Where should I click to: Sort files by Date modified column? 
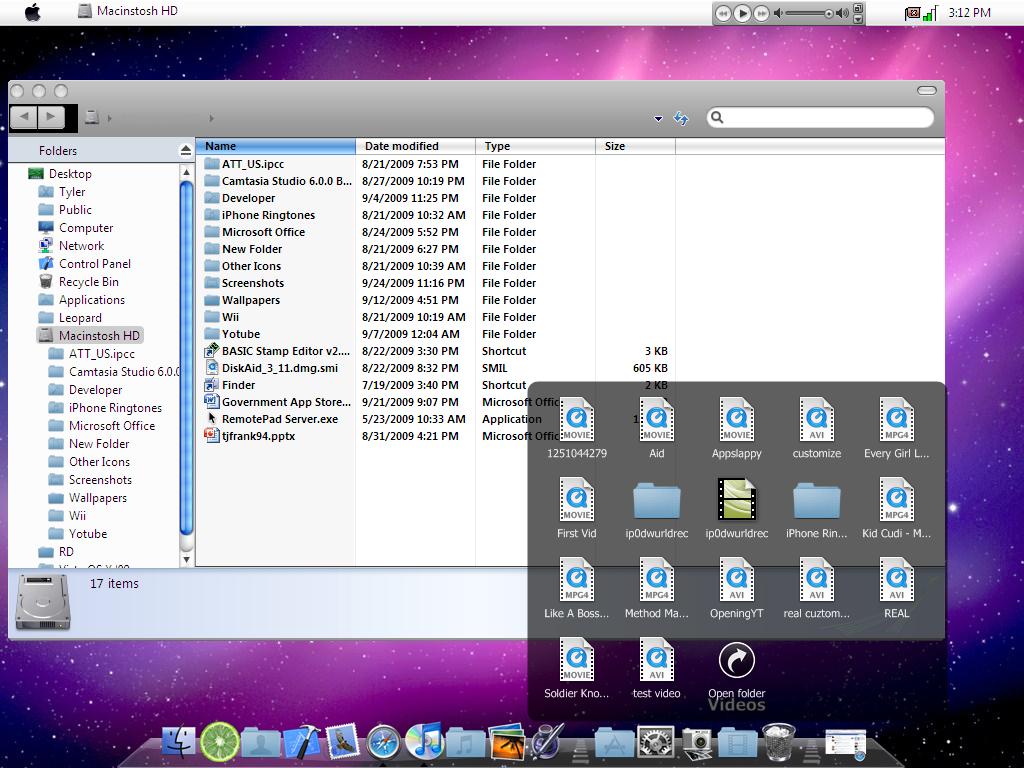pyautogui.click(x=415, y=146)
